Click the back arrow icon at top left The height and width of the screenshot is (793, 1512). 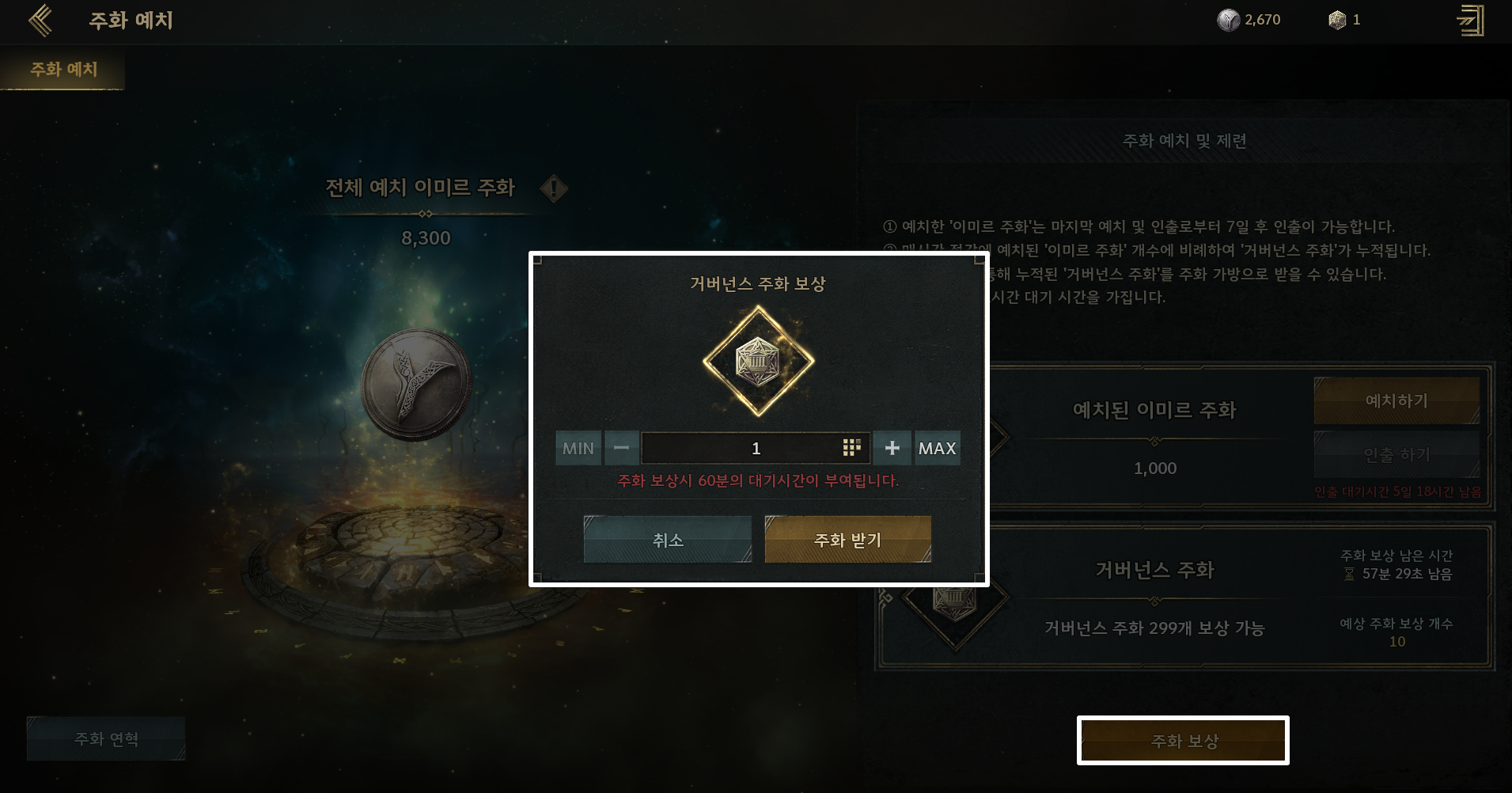40,21
